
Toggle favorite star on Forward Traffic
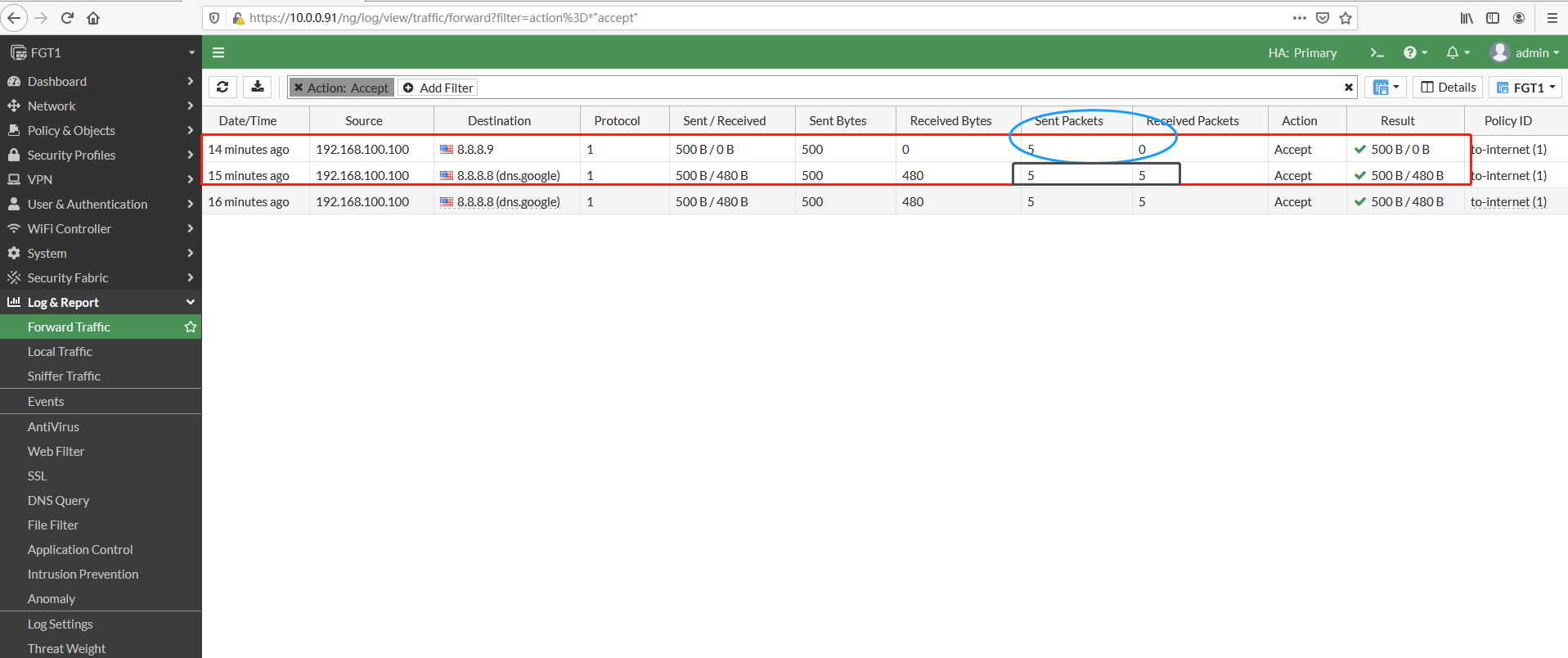click(x=191, y=327)
